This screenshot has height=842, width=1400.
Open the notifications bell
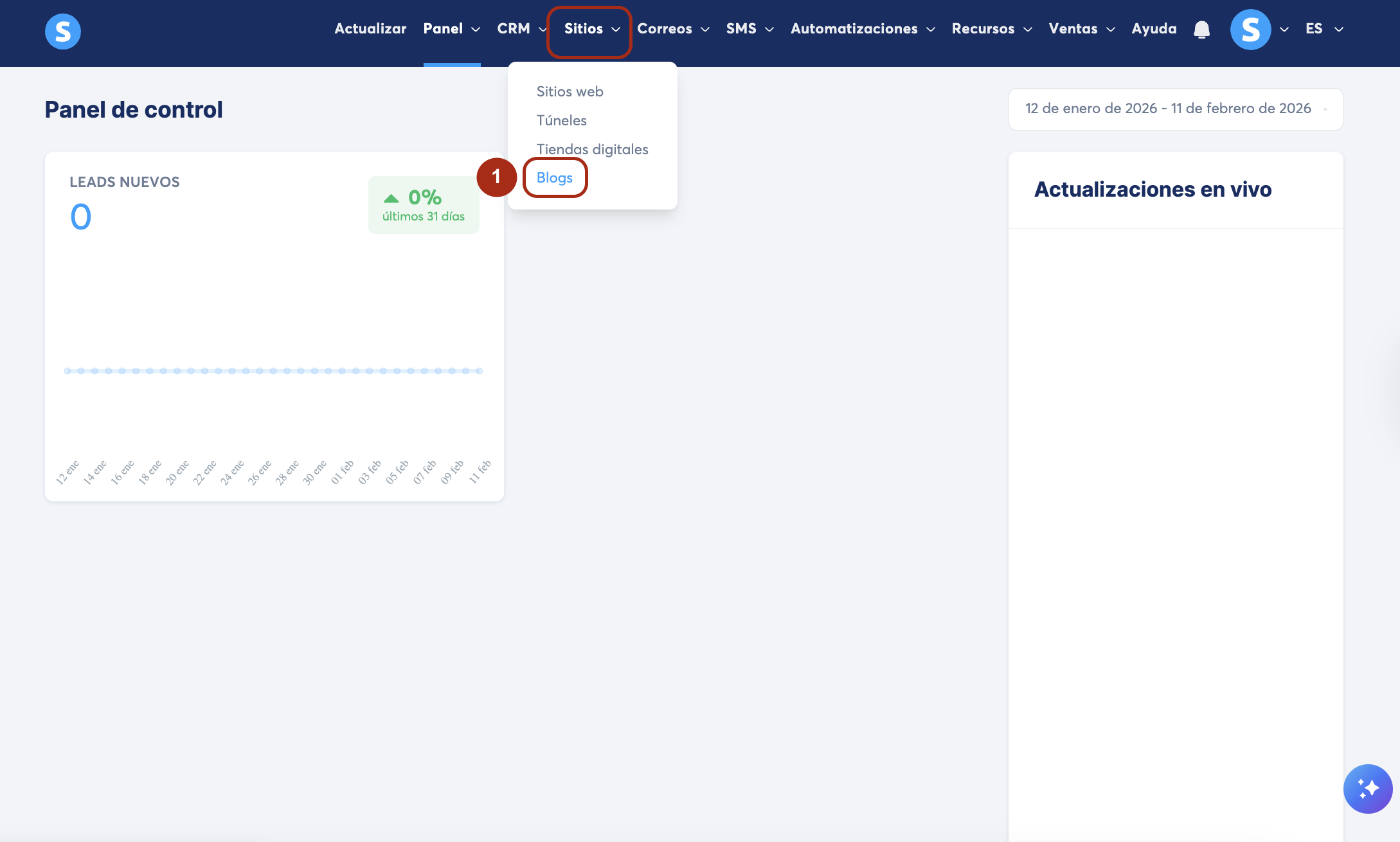coord(1201,30)
